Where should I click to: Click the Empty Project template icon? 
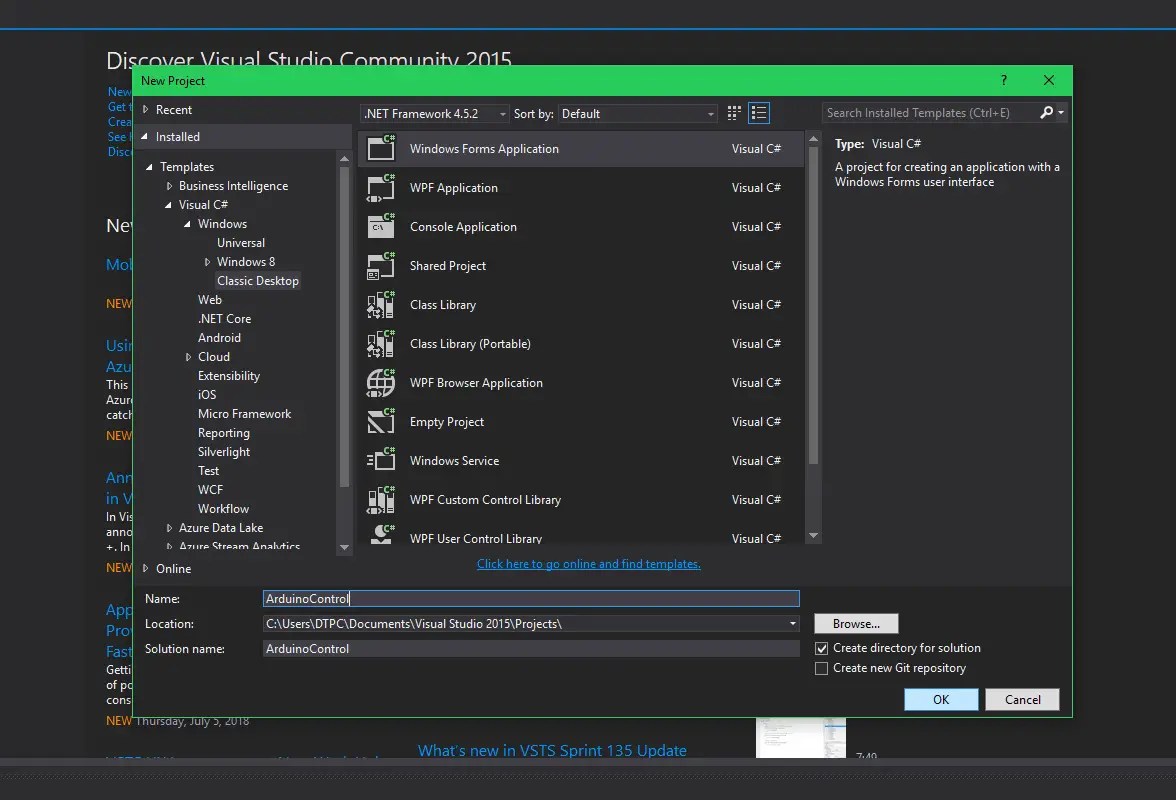point(381,421)
